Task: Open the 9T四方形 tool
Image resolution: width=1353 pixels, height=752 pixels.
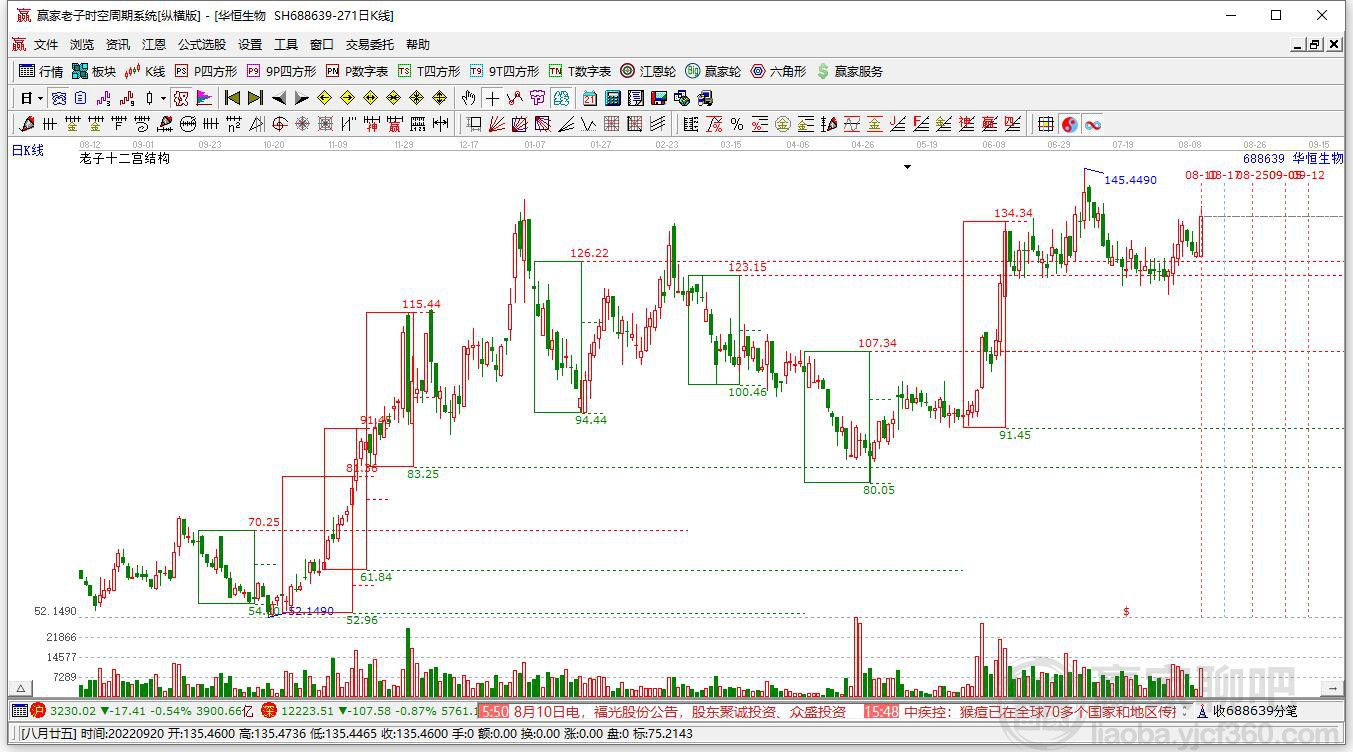Action: pos(504,71)
